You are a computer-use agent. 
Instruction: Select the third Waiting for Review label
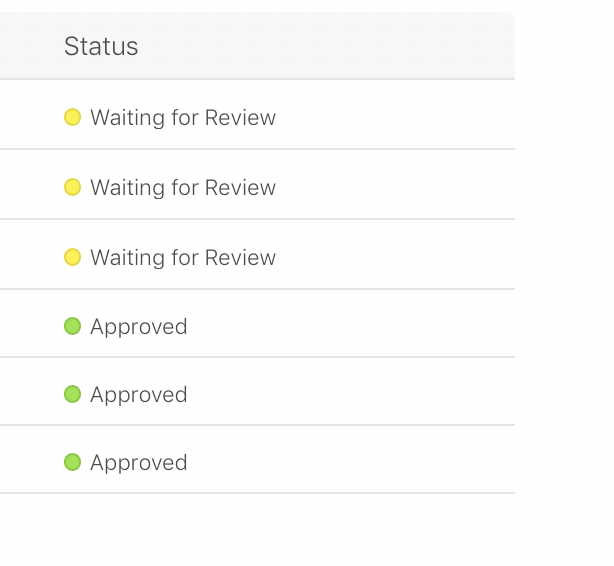[x=183, y=258]
